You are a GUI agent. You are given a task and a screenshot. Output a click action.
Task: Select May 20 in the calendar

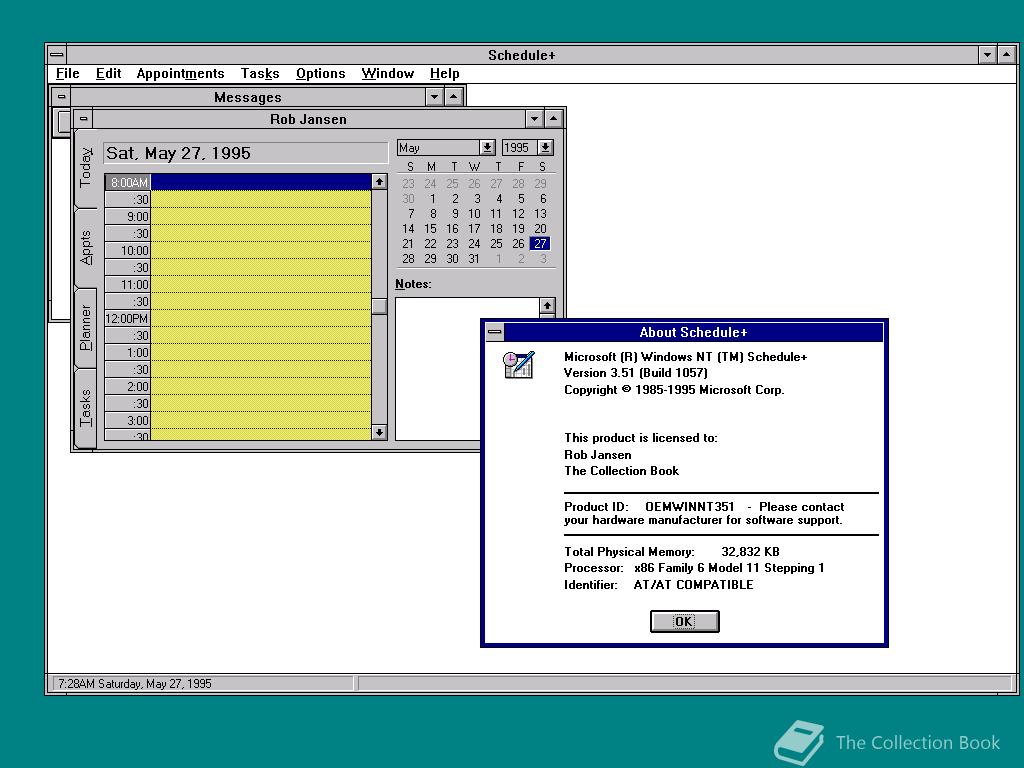point(540,229)
